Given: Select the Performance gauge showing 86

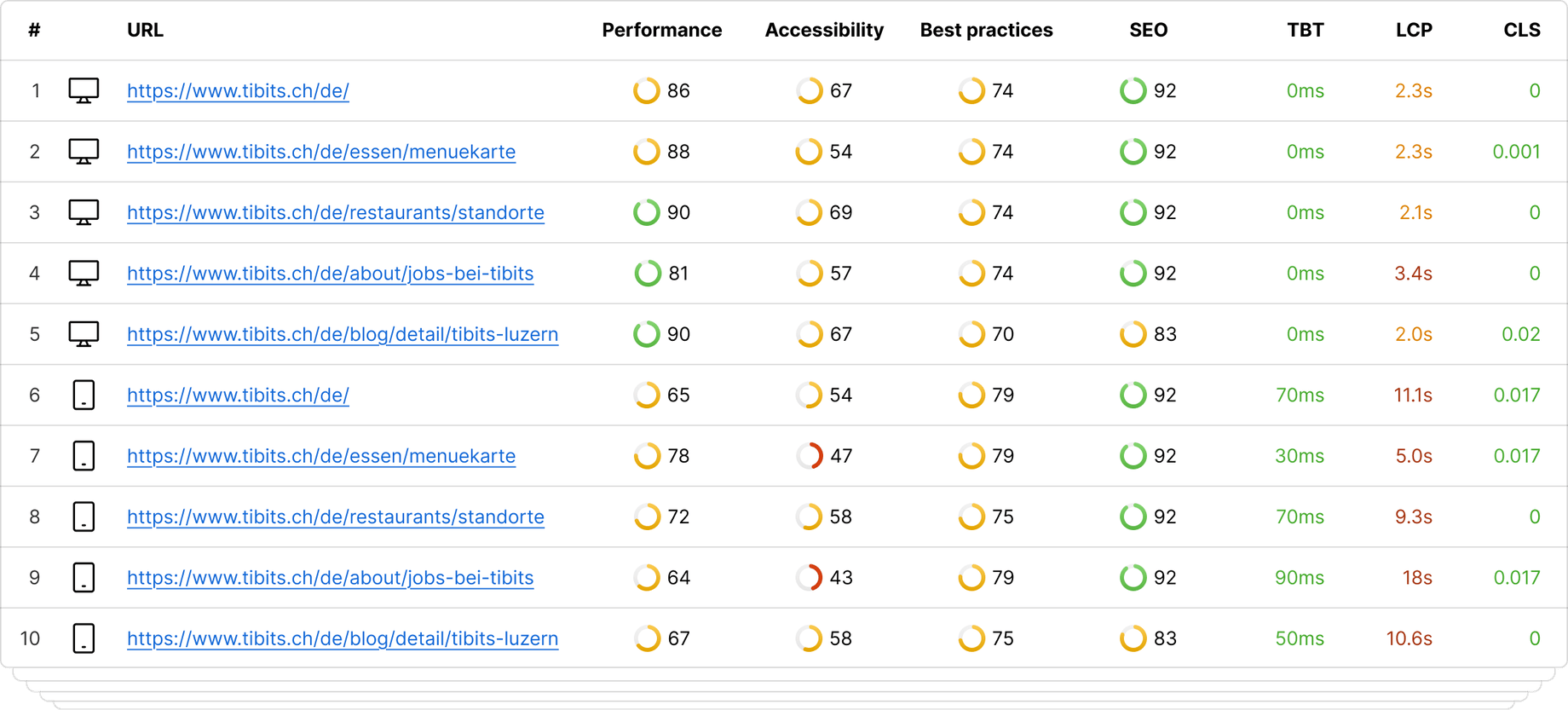Looking at the screenshot, I should [x=647, y=90].
